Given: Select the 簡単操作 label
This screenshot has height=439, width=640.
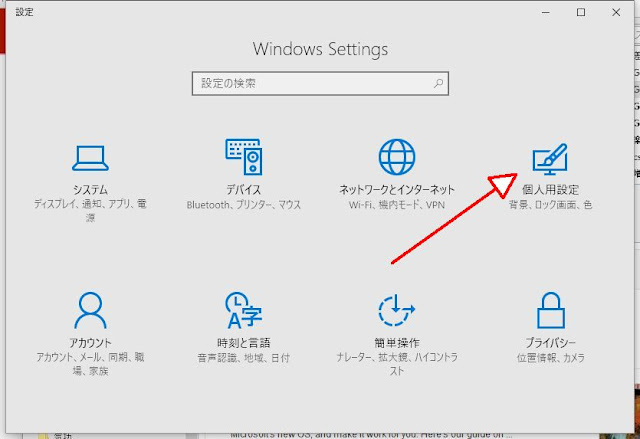Looking at the screenshot, I should click(397, 343).
